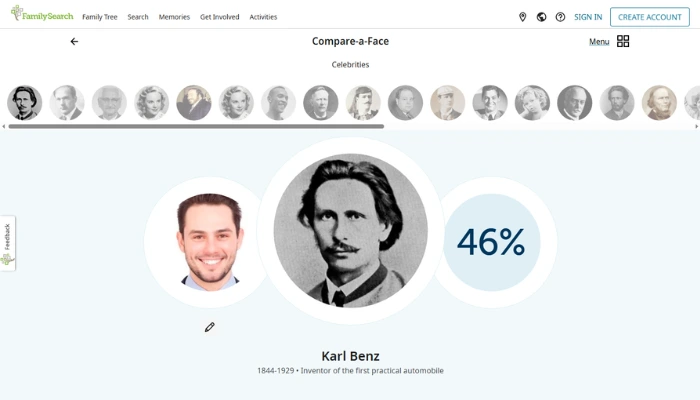Click the uploaded smiling man photo
The image size is (700, 400).
click(x=209, y=241)
